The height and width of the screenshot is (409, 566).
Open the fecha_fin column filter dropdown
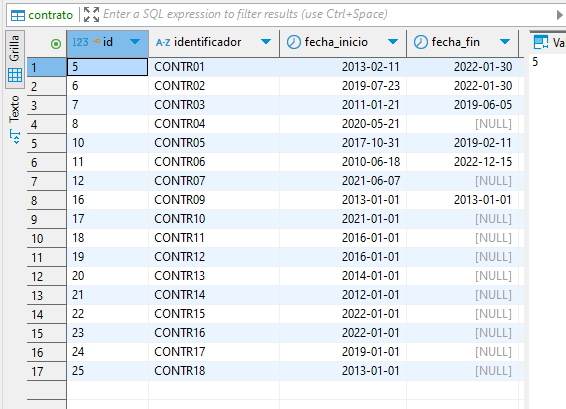(x=505, y=42)
